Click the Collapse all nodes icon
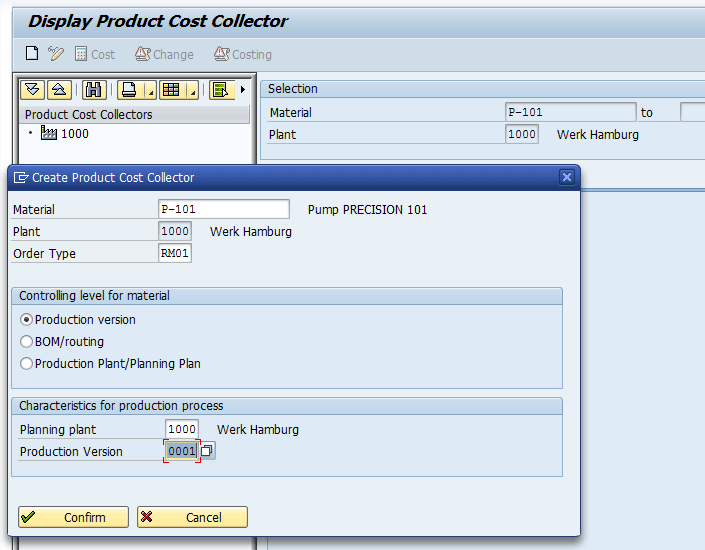Image resolution: width=705 pixels, height=550 pixels. coord(59,90)
